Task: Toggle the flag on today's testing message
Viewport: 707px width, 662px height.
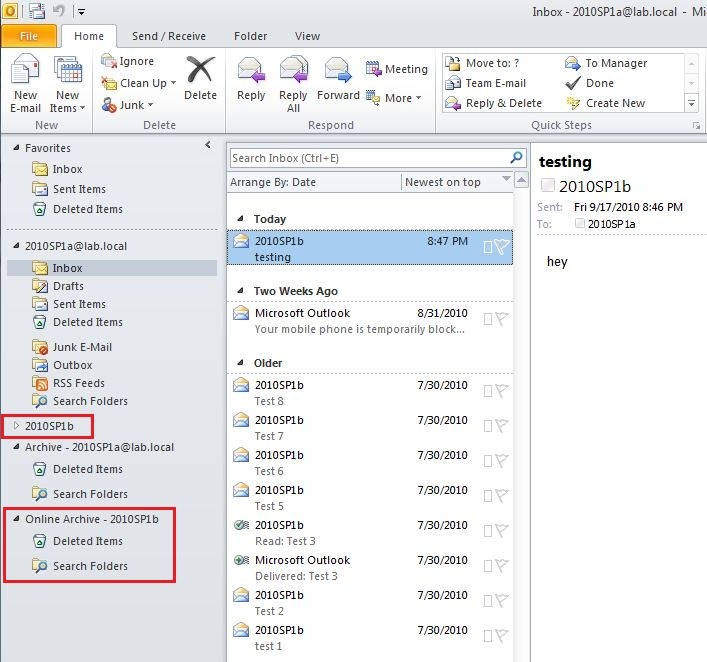Action: pyautogui.click(x=501, y=246)
